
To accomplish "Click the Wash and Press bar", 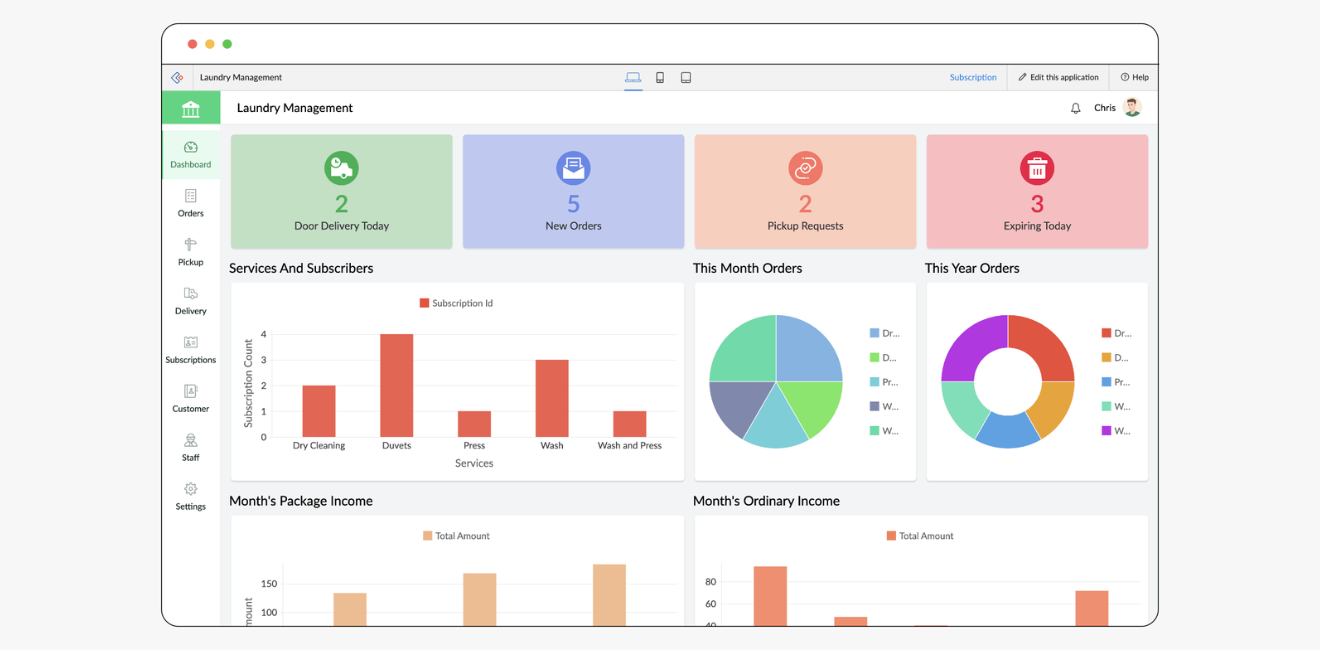I will pos(630,424).
